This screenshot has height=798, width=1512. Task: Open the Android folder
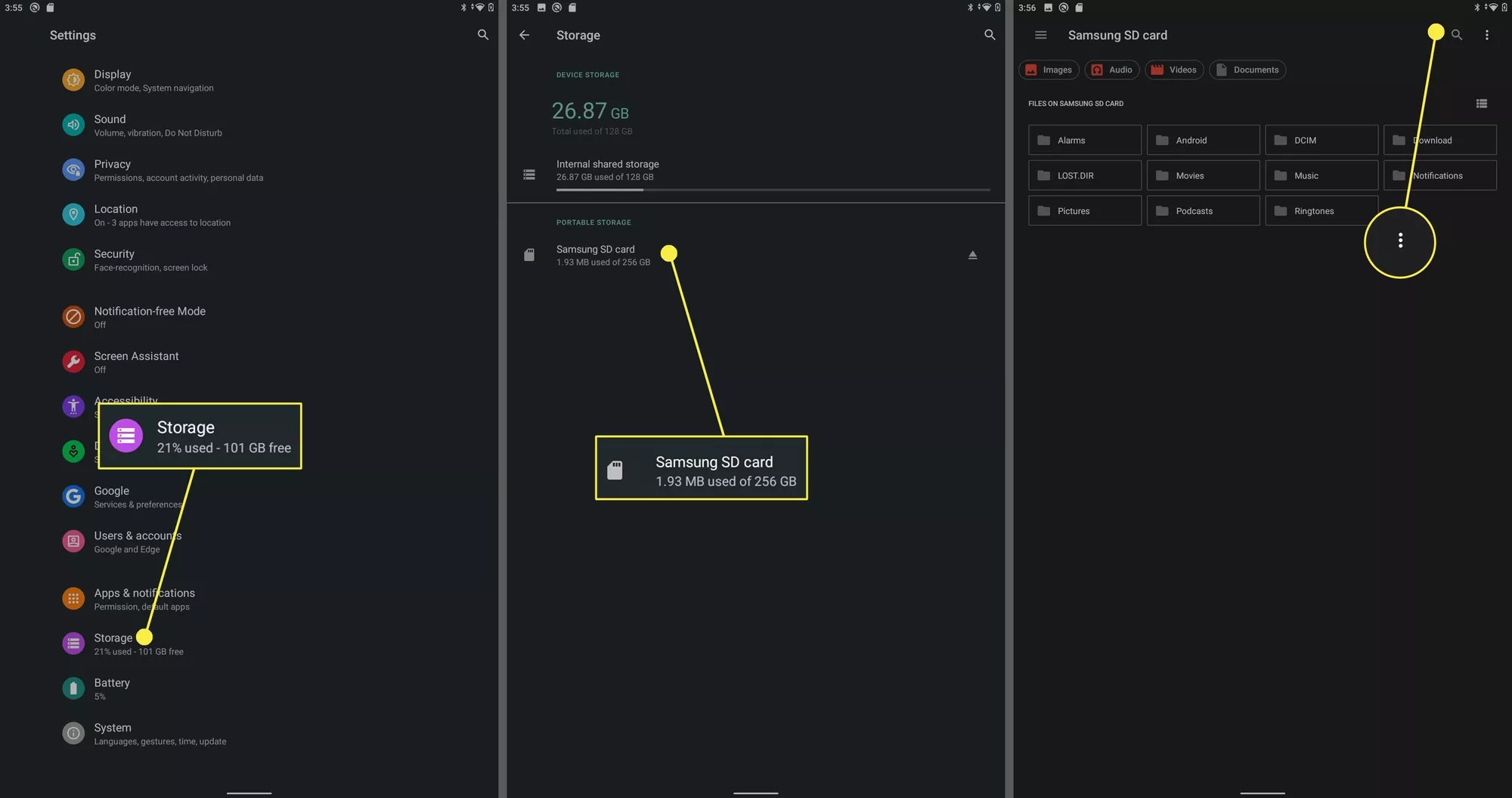point(1204,140)
